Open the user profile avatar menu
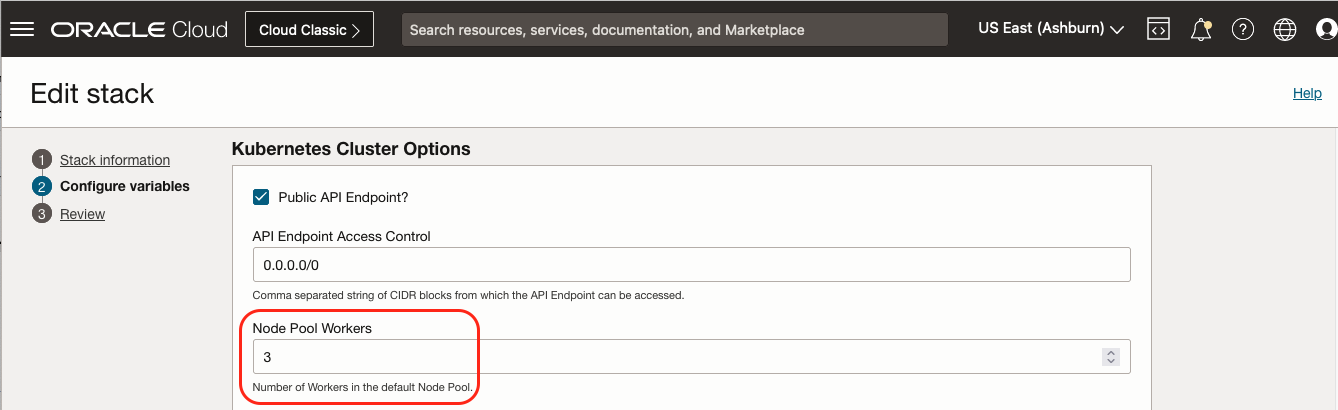 click(1326, 29)
